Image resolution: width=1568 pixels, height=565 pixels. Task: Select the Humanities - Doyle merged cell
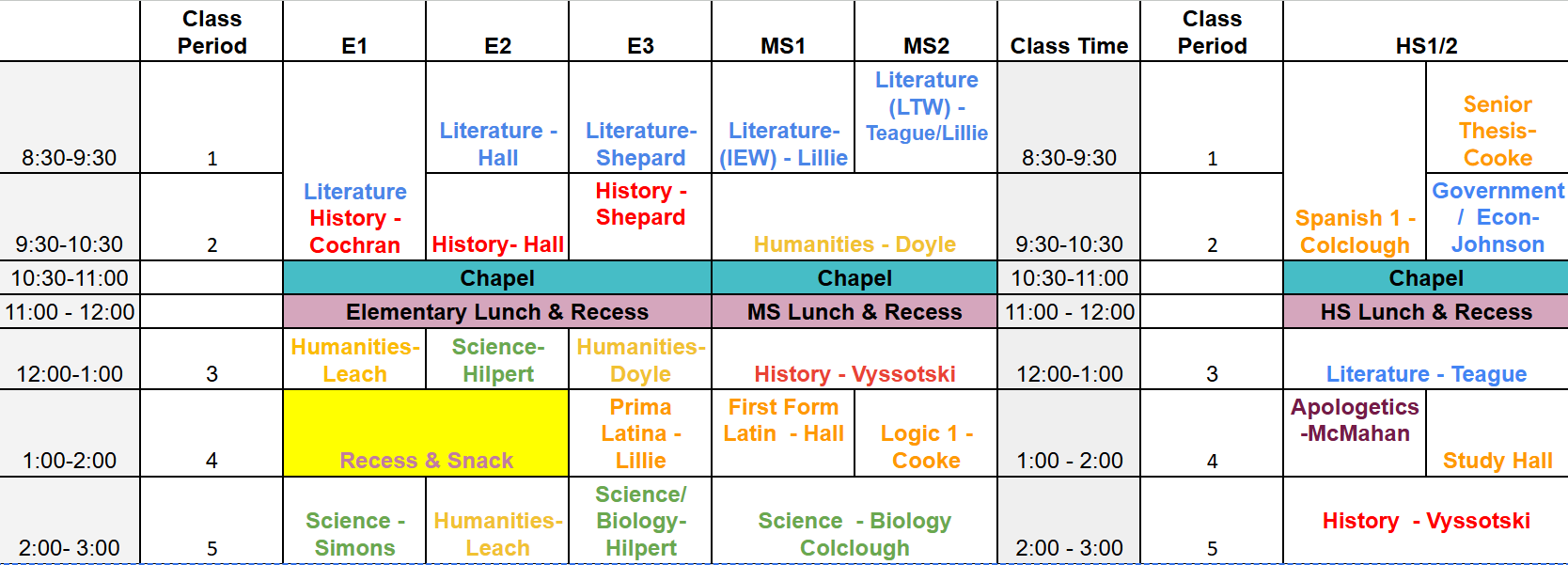(855, 217)
